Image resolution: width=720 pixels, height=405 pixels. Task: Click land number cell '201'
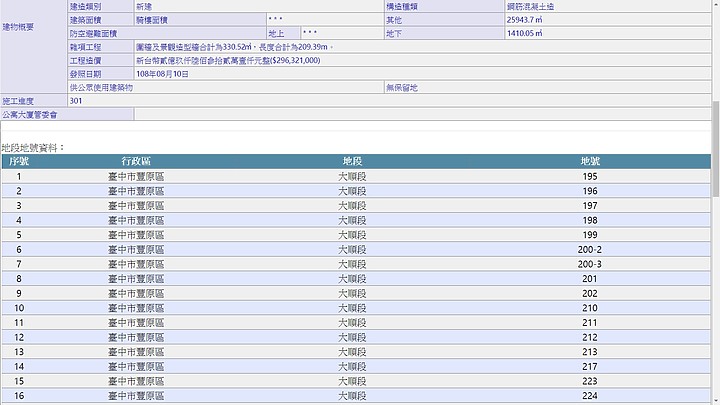click(x=590, y=279)
